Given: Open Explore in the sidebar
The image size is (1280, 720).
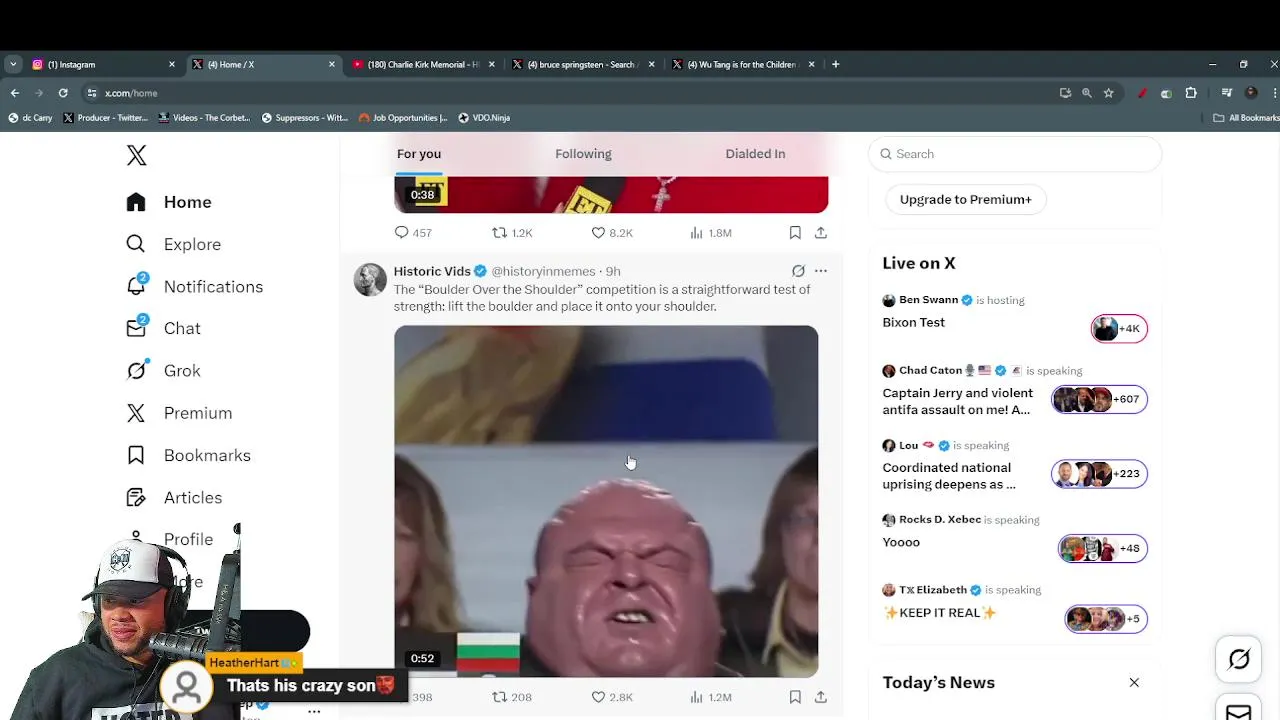Looking at the screenshot, I should pyautogui.click(x=173, y=244).
